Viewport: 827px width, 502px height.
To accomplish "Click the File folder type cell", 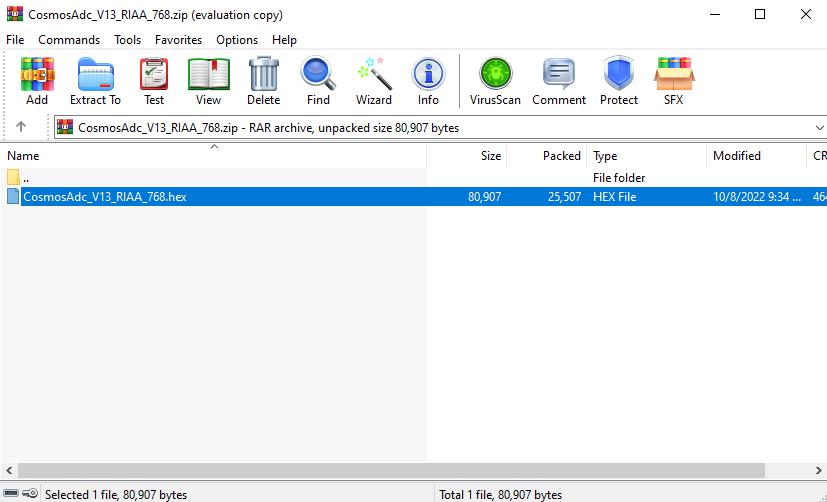I will [619, 178].
